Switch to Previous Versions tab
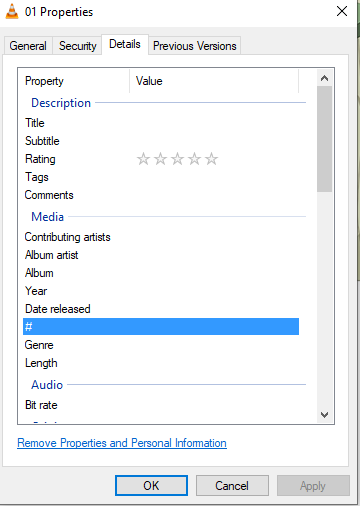Screen dimensions: 360x506 pos(195,46)
